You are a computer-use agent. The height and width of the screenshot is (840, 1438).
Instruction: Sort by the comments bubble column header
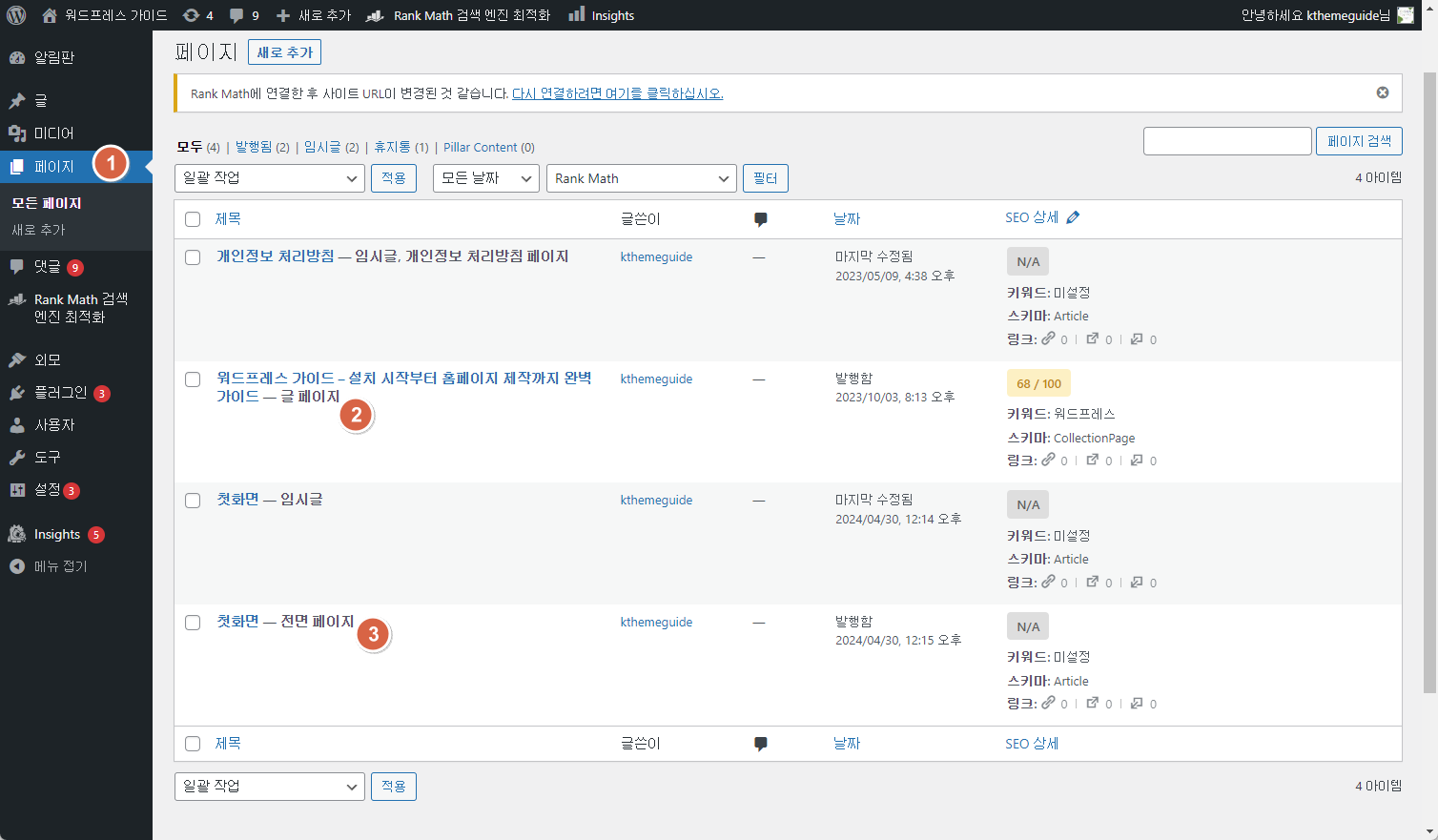tap(760, 219)
